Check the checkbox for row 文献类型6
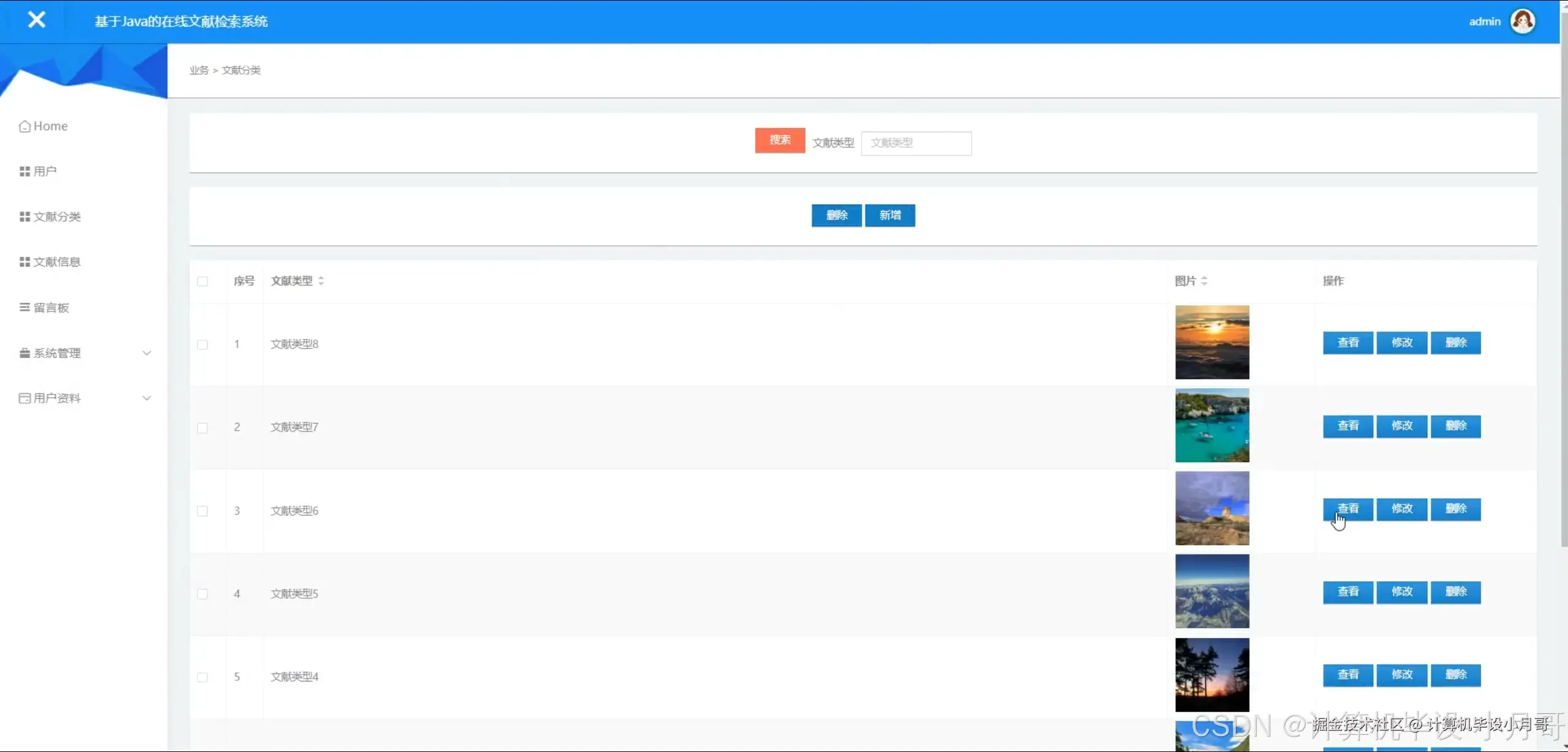 pyautogui.click(x=203, y=511)
